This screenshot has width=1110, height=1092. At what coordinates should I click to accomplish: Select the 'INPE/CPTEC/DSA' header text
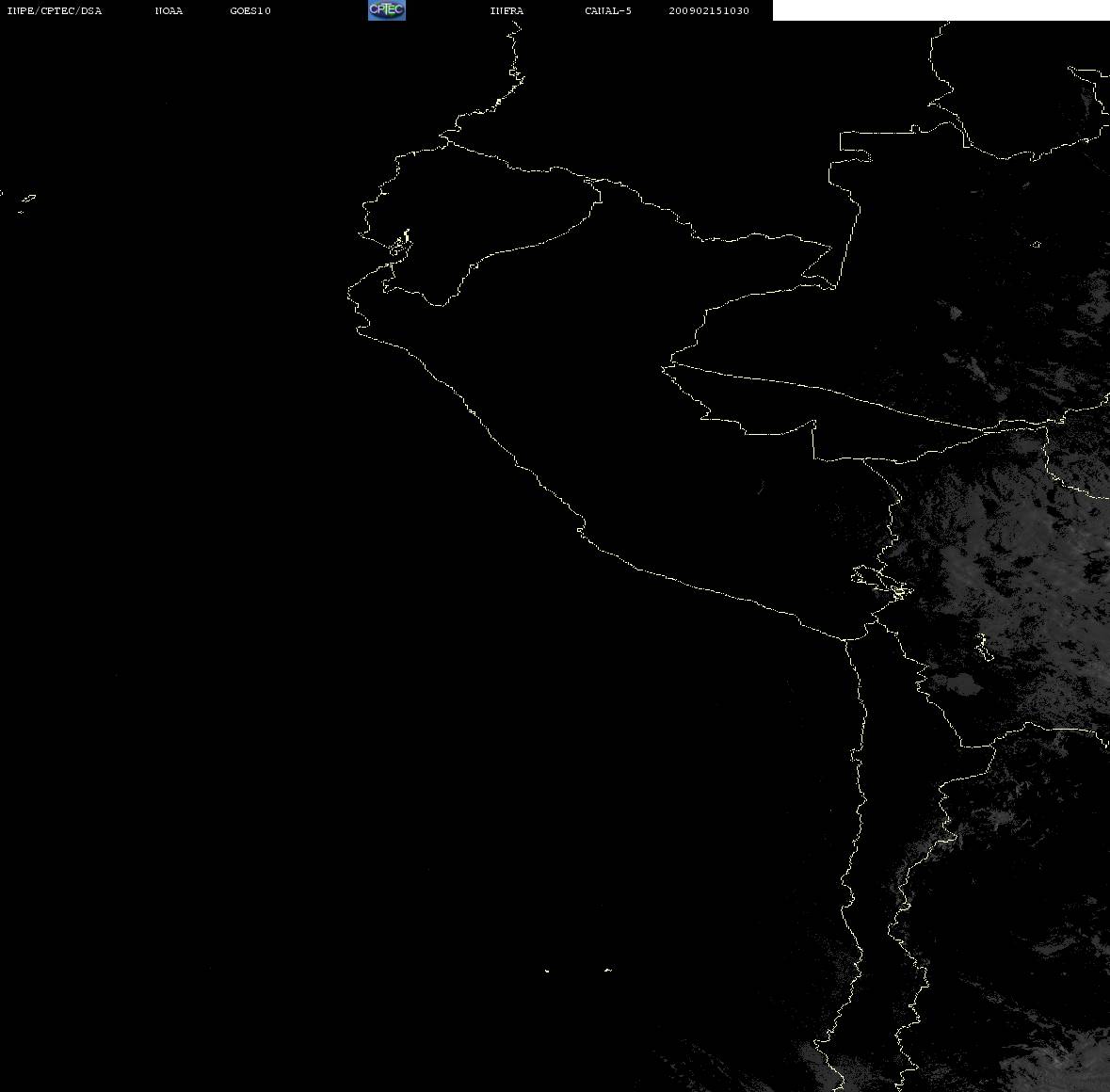click(x=55, y=10)
